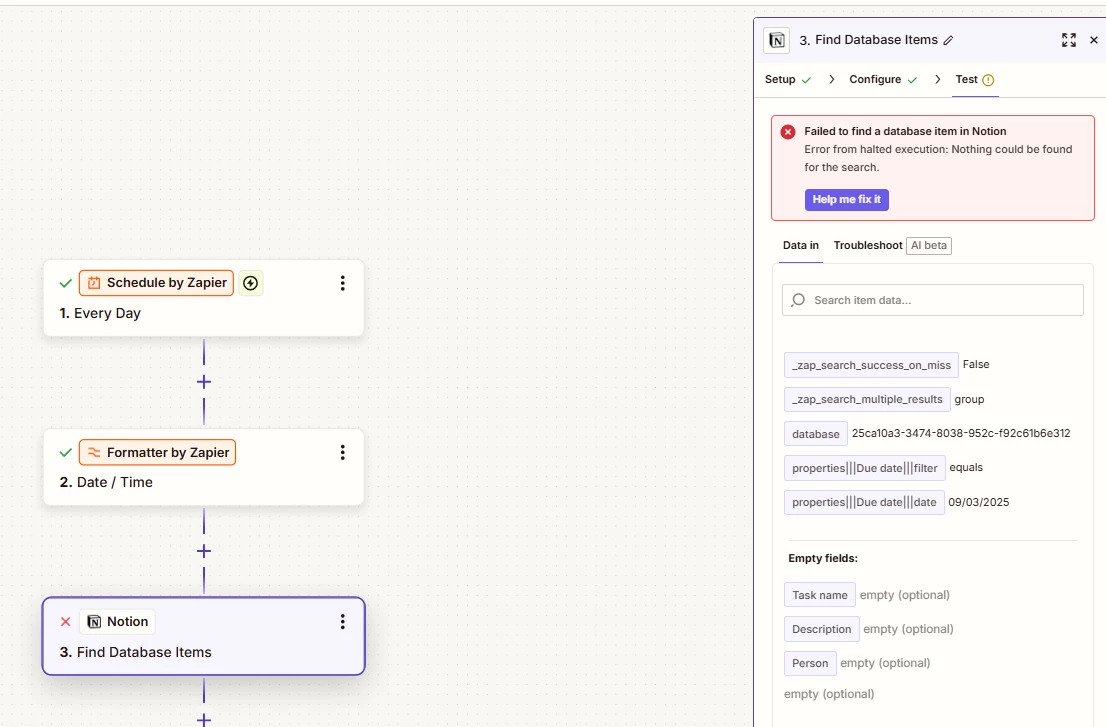Click green checkmark on Schedule step
Image resolution: width=1106 pixels, height=727 pixels.
pyautogui.click(x=66, y=283)
